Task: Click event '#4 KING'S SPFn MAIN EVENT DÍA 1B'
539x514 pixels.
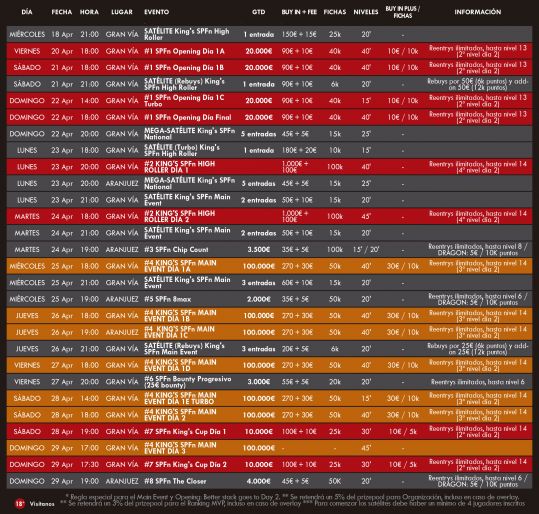Action: tap(180, 316)
